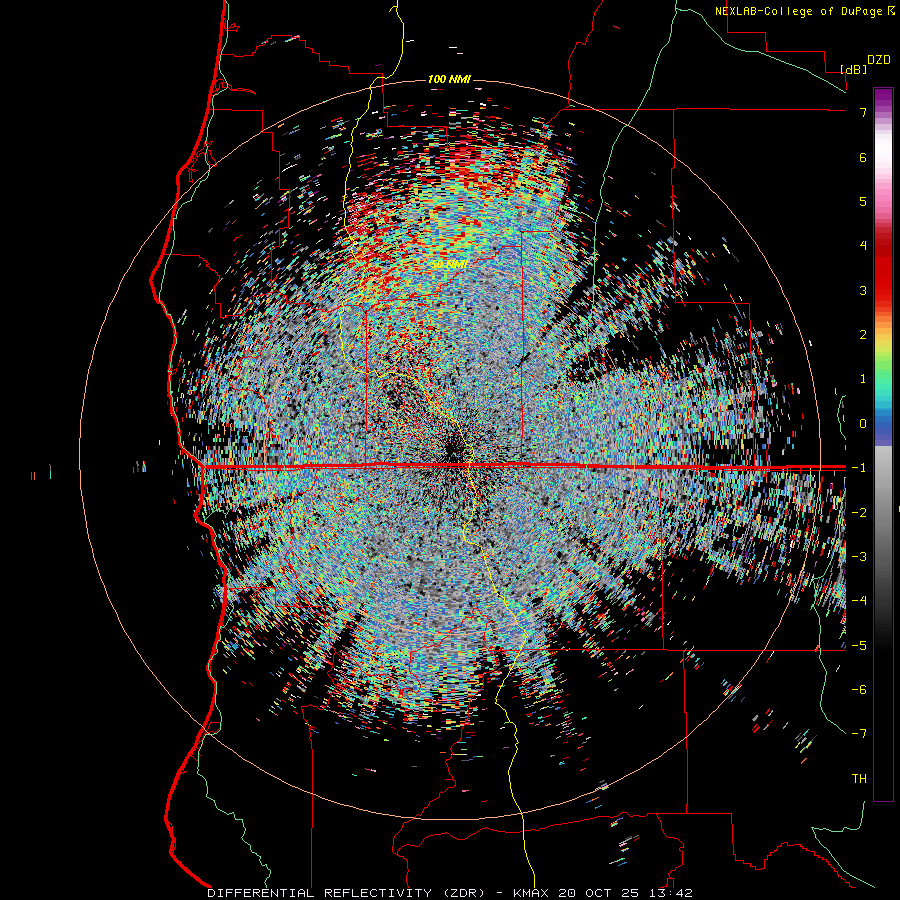Viewport: 900px width, 900px height.
Task: Click the -2 value on the color scale
Action: (859, 512)
